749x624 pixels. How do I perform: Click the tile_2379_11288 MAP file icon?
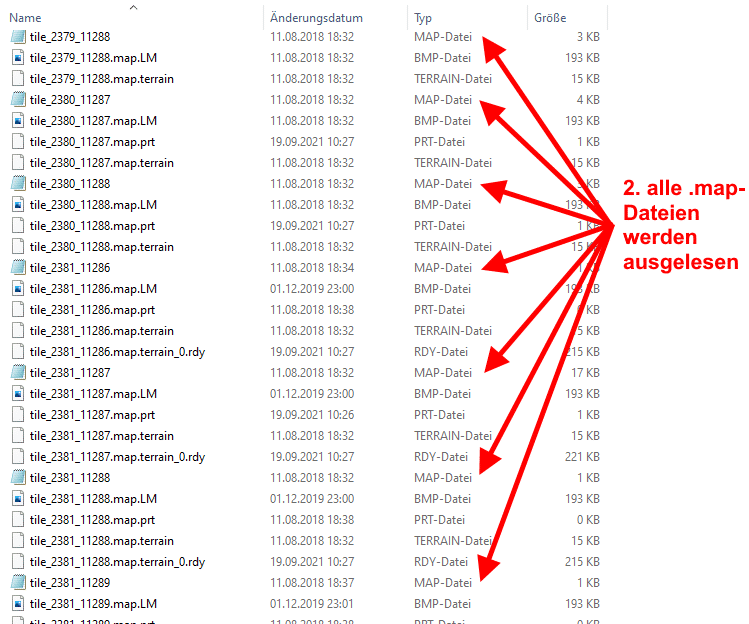(x=17, y=37)
